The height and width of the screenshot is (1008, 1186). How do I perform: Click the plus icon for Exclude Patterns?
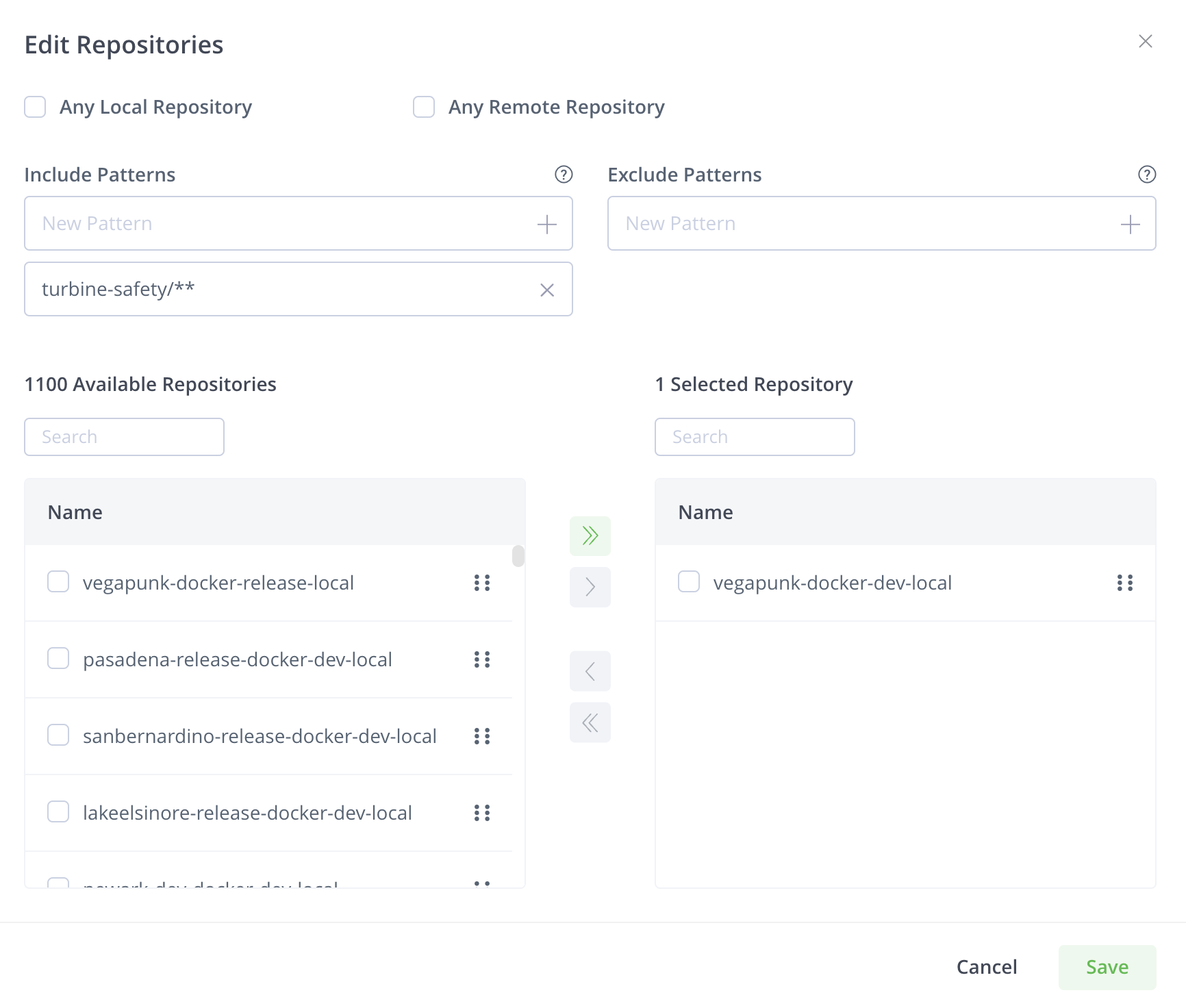pyautogui.click(x=1130, y=224)
